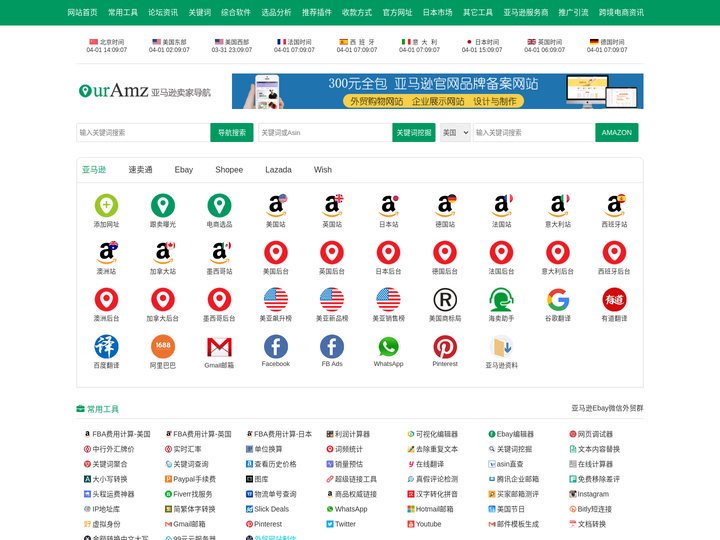720x540 pixels.
Task: Open the large WhatsApp icon
Action: click(388, 346)
